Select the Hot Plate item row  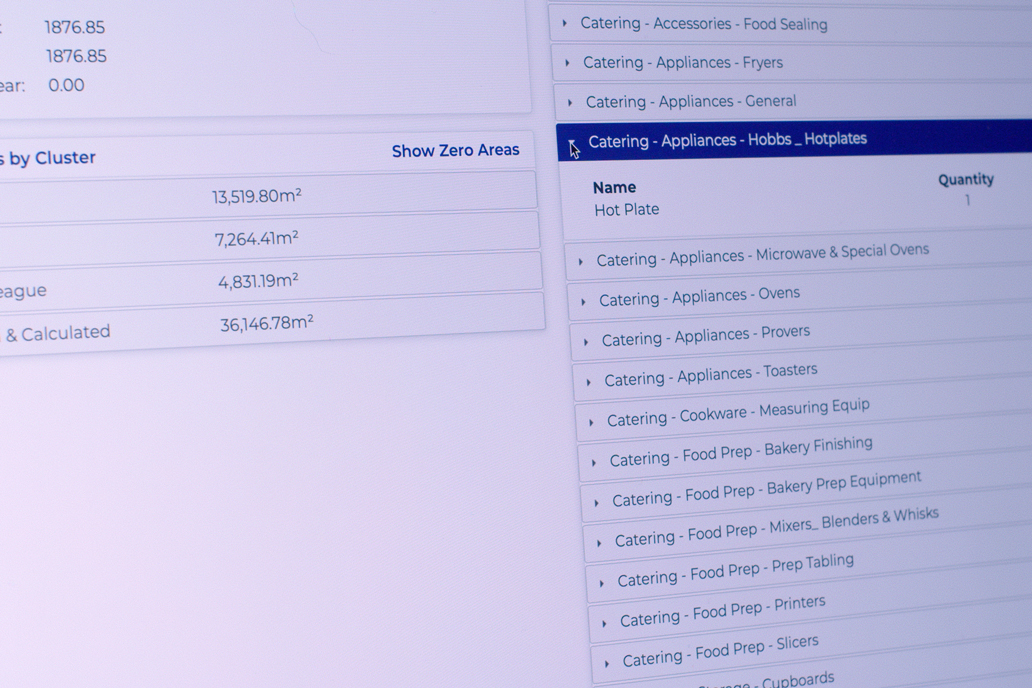(627, 210)
